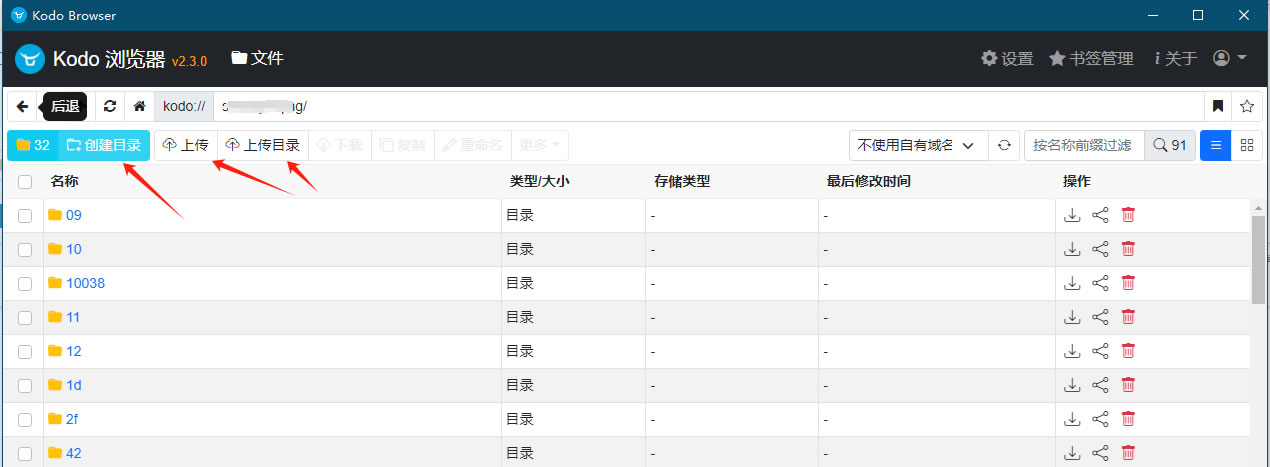Click the 创建目录 button
This screenshot has height=467, width=1270.
[104, 145]
